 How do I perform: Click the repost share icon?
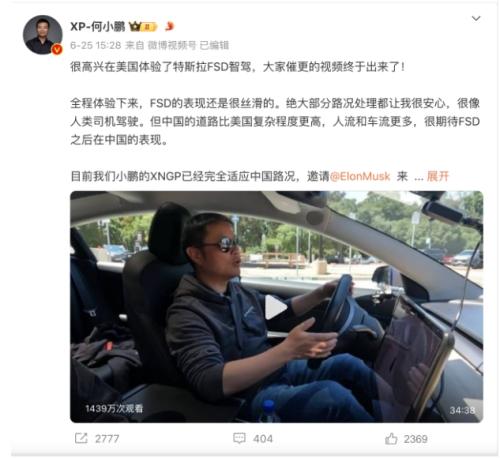[81, 438]
